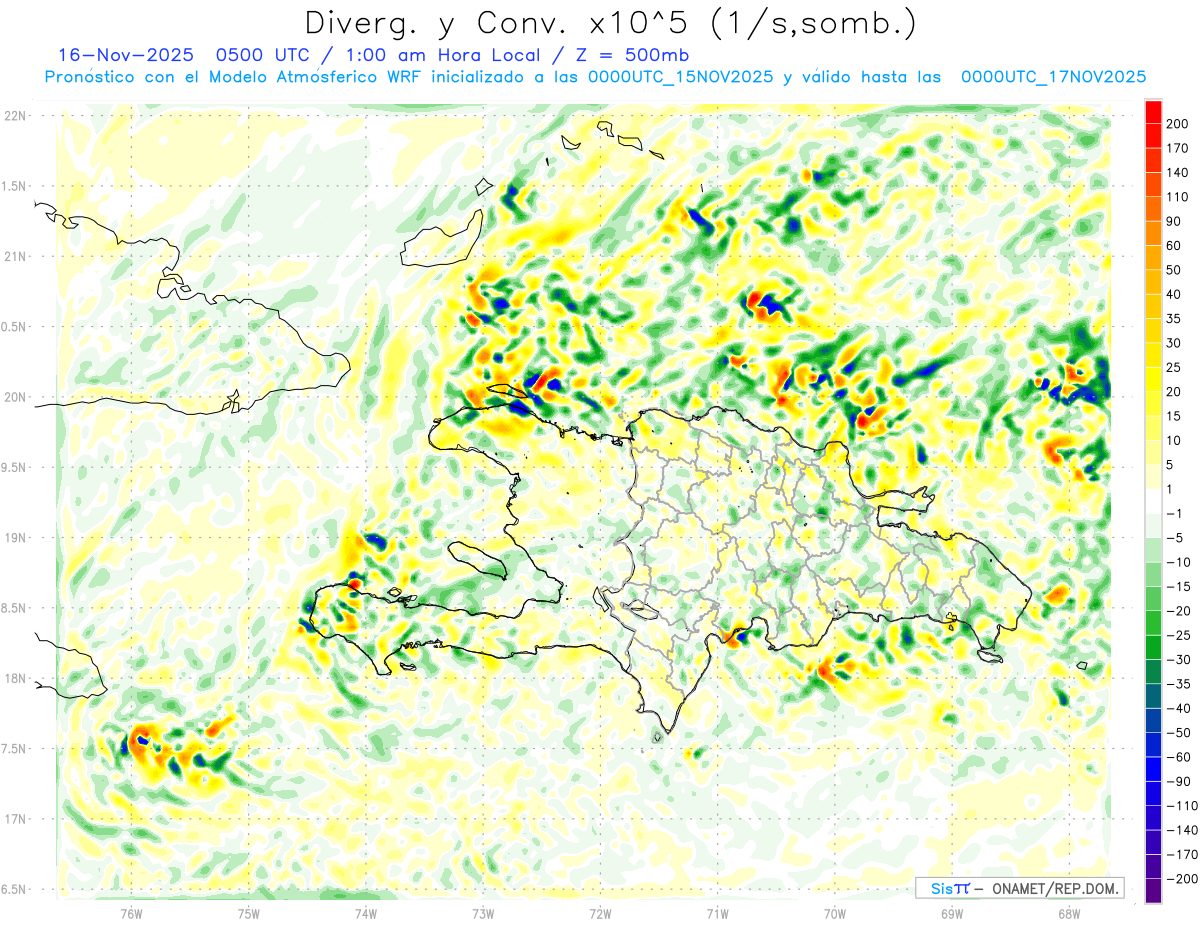The image size is (1200, 927).
Task: Click the colorbar value 170
Action: [x=1178, y=148]
